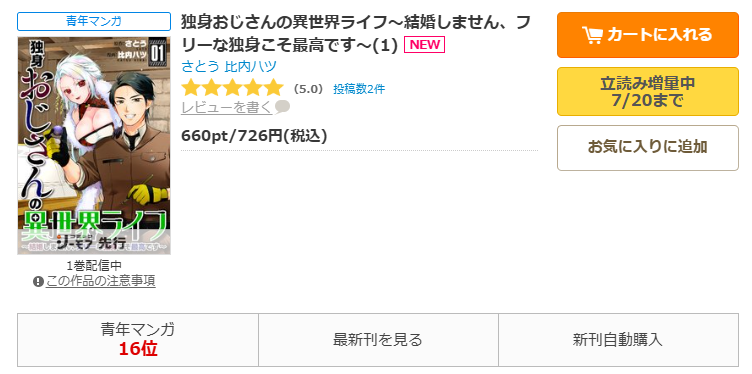Image resolution: width=752 pixels, height=374 pixels.
Task: Open author link 比内ハツ
Action: click(250, 66)
